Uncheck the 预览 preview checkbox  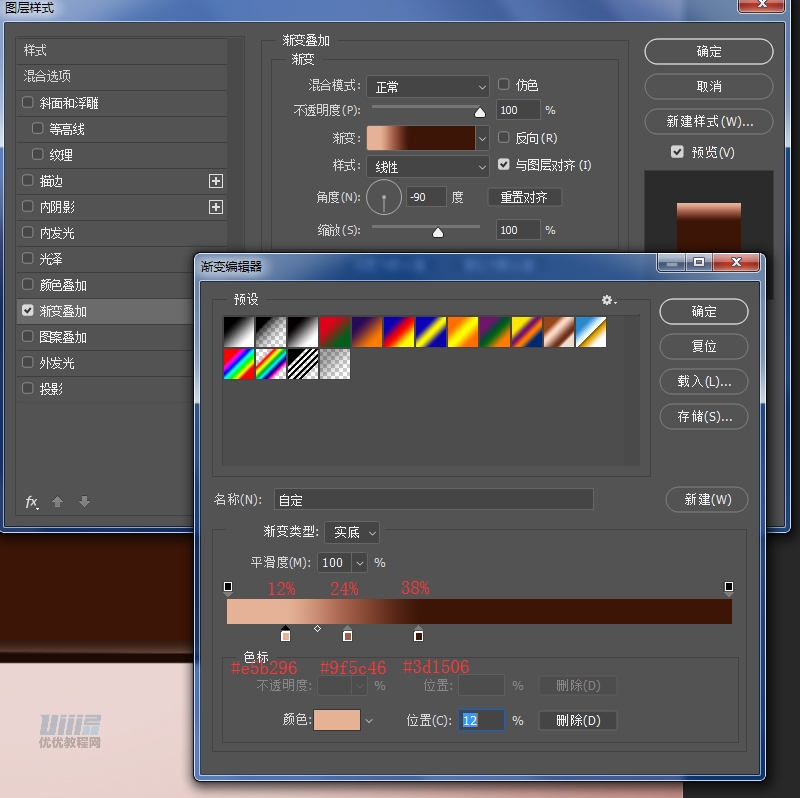point(677,152)
